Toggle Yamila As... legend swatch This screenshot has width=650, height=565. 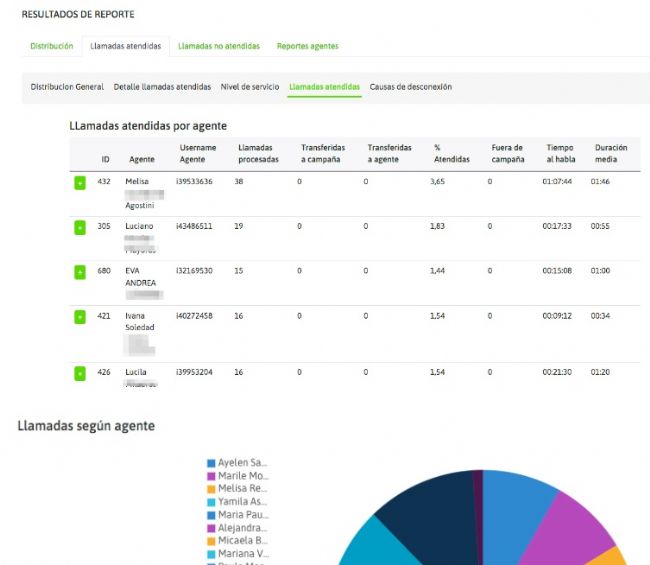coord(211,502)
